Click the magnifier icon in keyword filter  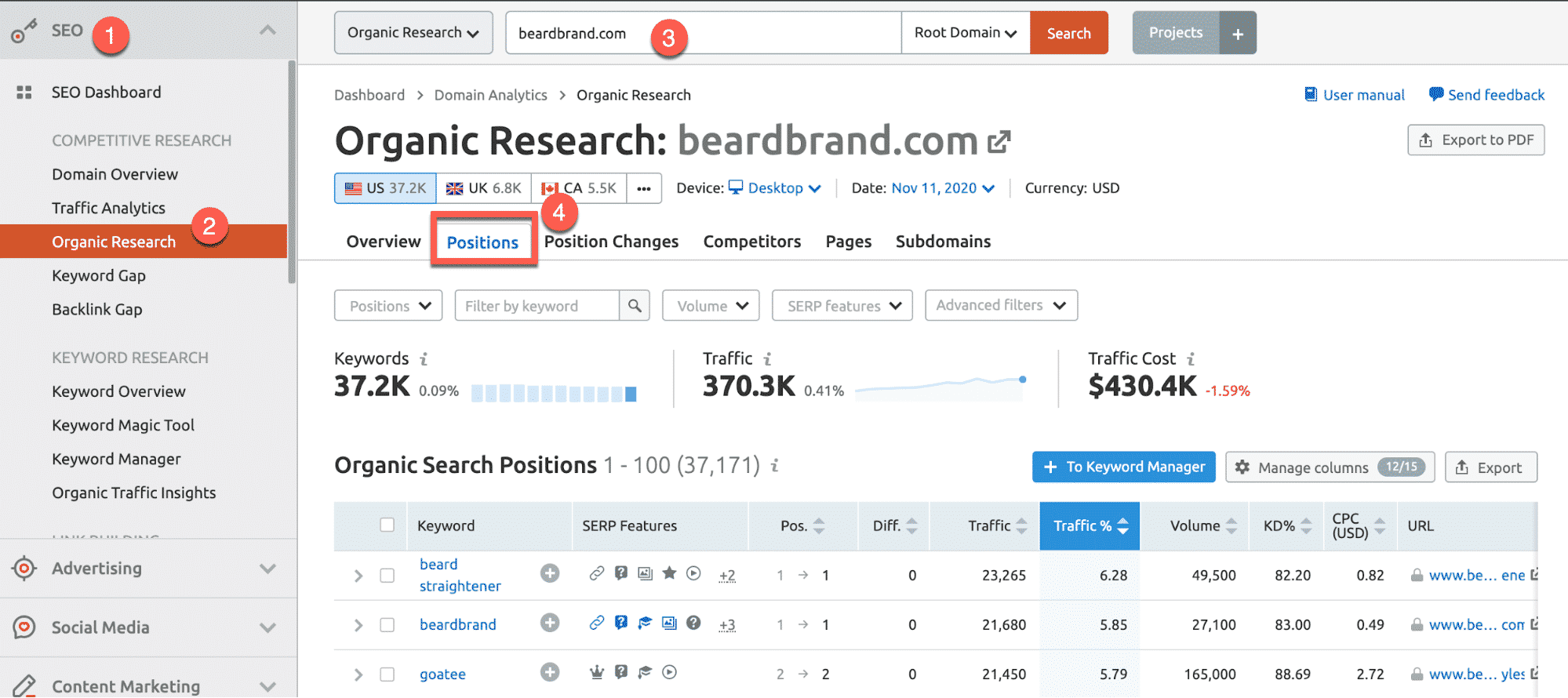coord(635,306)
